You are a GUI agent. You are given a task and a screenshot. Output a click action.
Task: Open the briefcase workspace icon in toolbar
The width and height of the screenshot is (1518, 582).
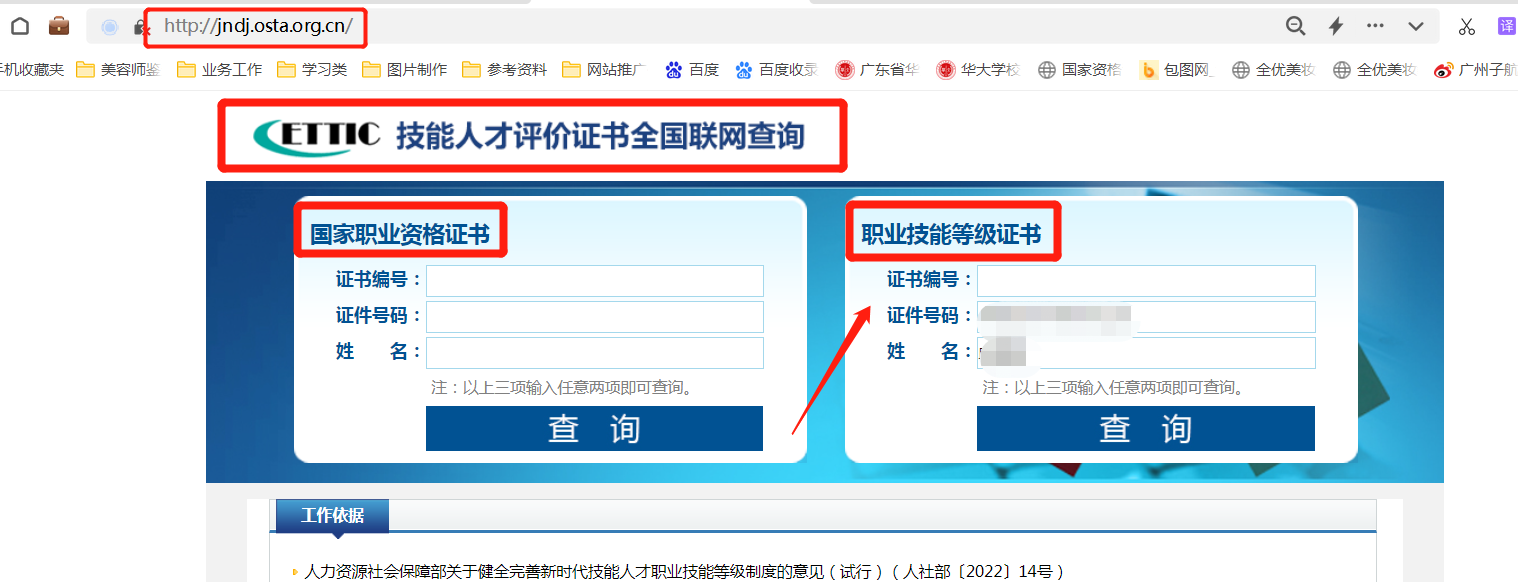coord(58,26)
